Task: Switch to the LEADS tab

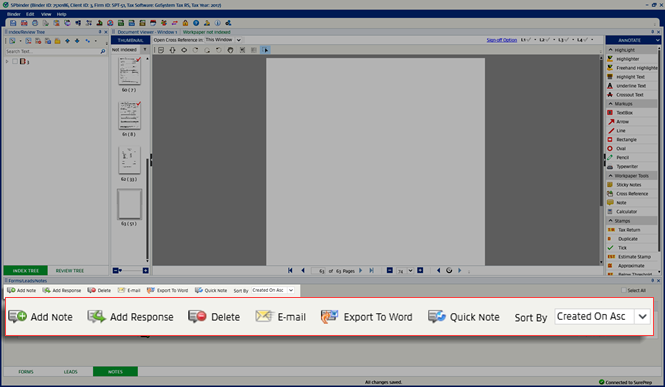Action: coord(70,372)
